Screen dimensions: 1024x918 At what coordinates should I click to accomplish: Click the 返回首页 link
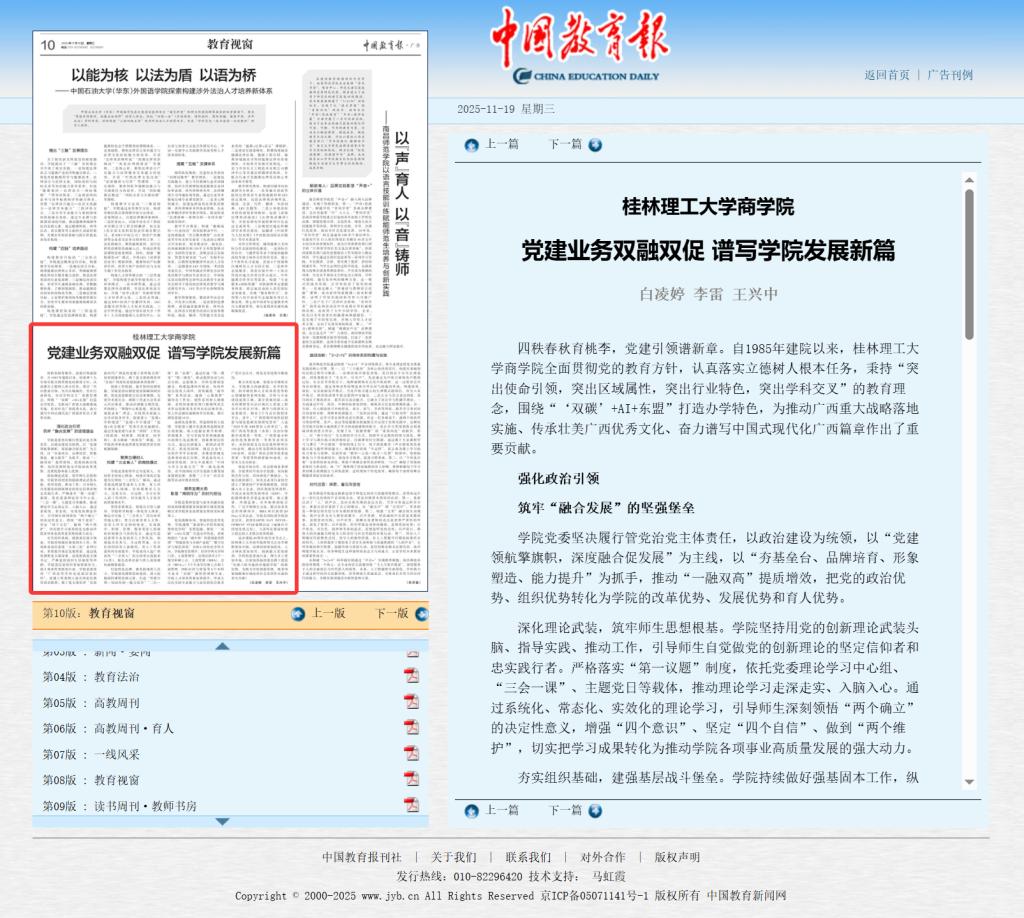887,75
